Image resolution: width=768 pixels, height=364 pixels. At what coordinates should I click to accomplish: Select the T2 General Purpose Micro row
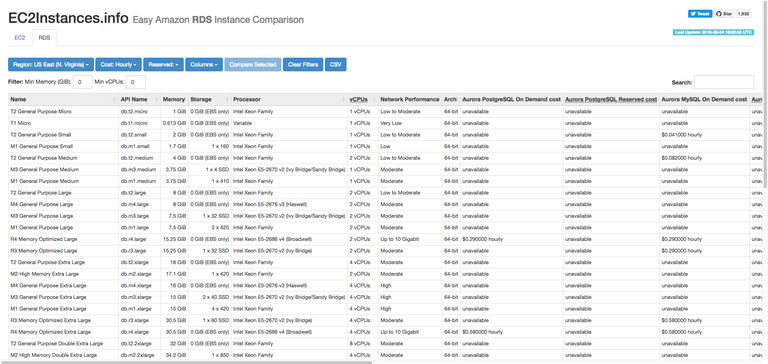click(384, 112)
